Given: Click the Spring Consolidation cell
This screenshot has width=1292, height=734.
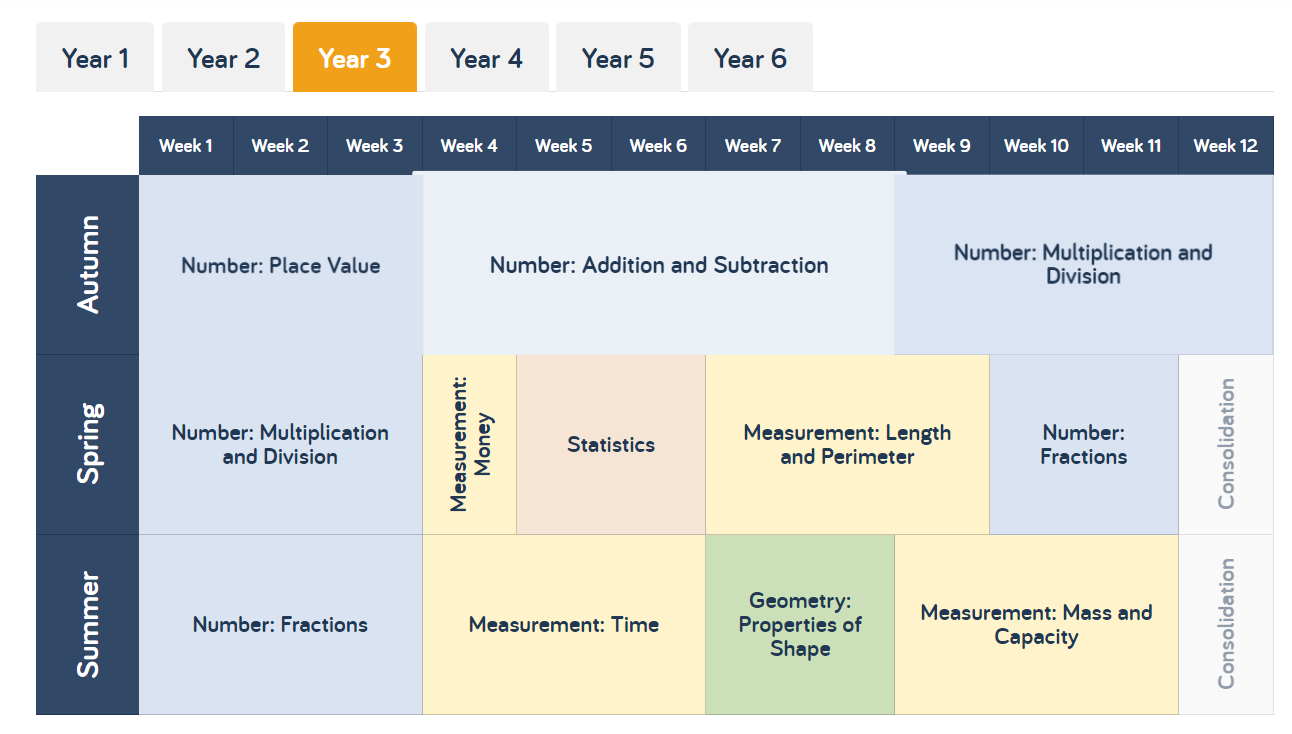Looking at the screenshot, I should [1226, 445].
